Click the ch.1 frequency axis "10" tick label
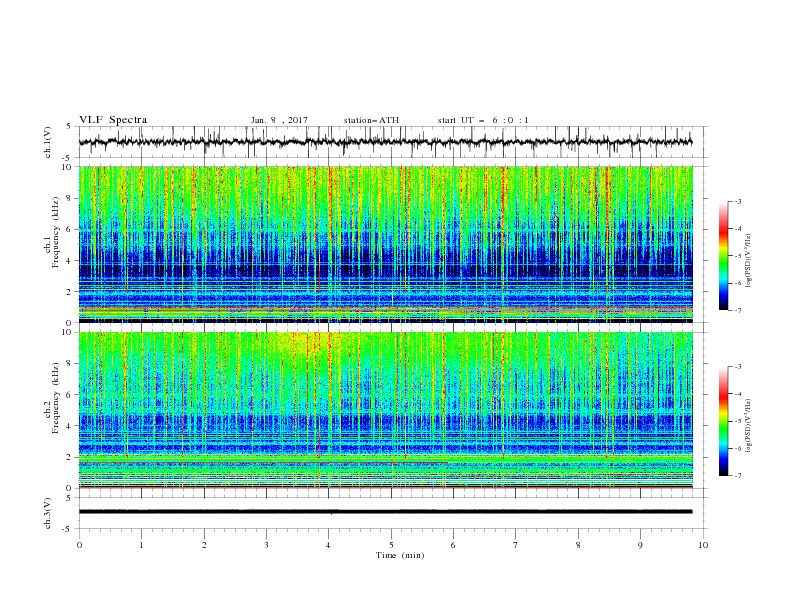This screenshot has height=612, width=792. tap(69, 167)
